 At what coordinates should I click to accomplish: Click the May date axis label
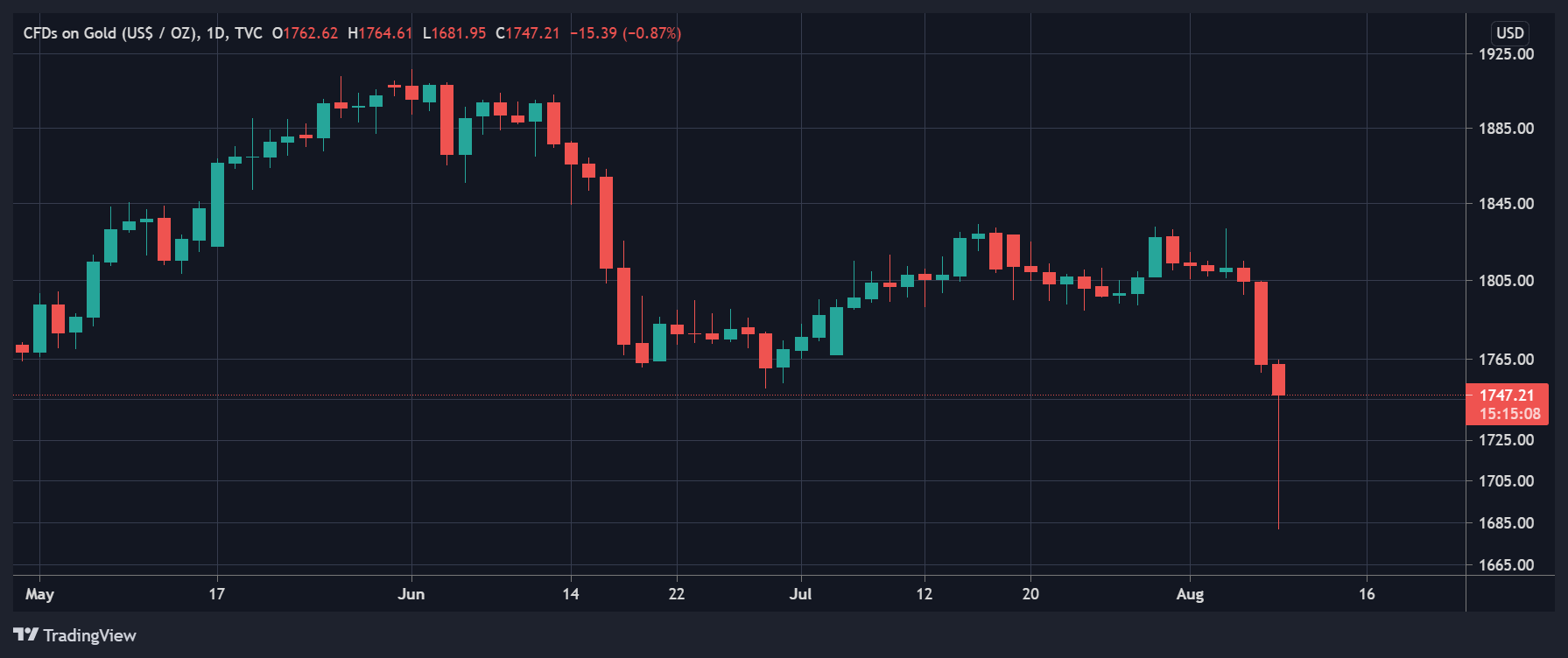(39, 594)
